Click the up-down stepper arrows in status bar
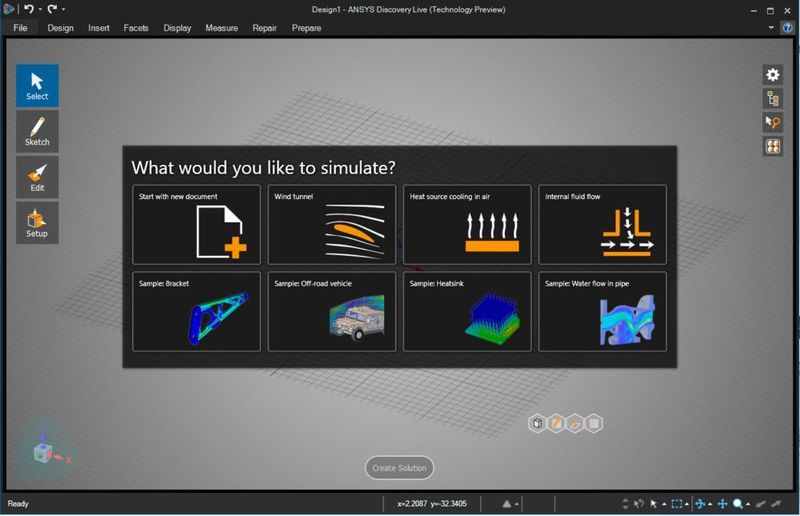 [x=626, y=504]
